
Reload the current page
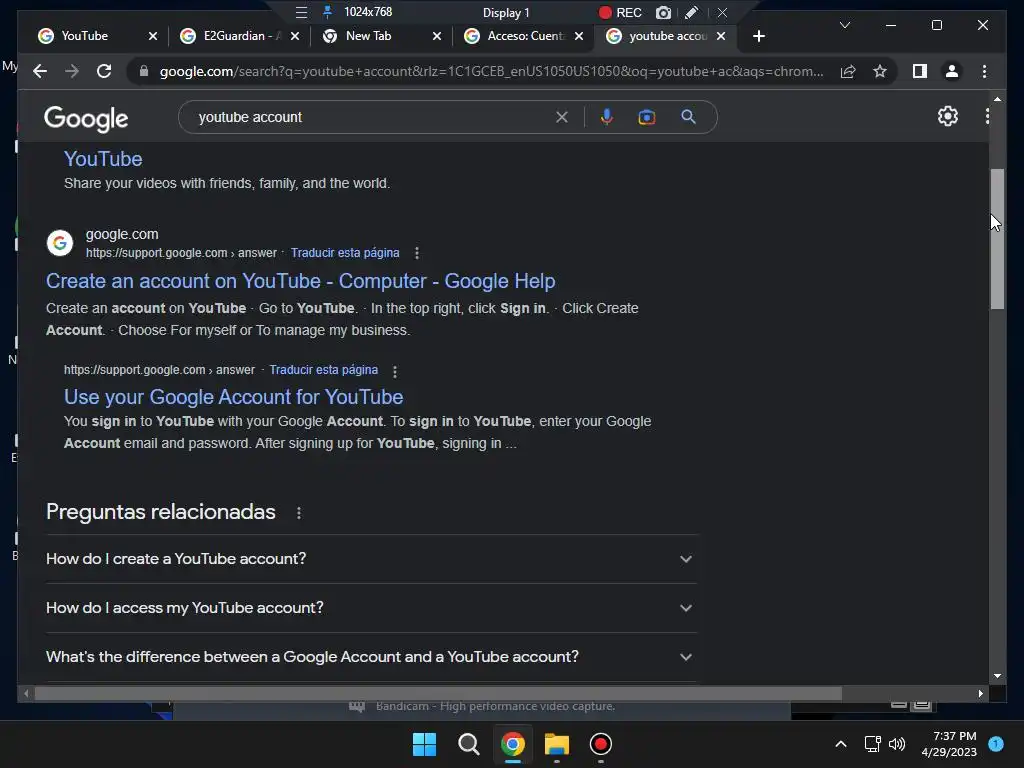[104, 71]
